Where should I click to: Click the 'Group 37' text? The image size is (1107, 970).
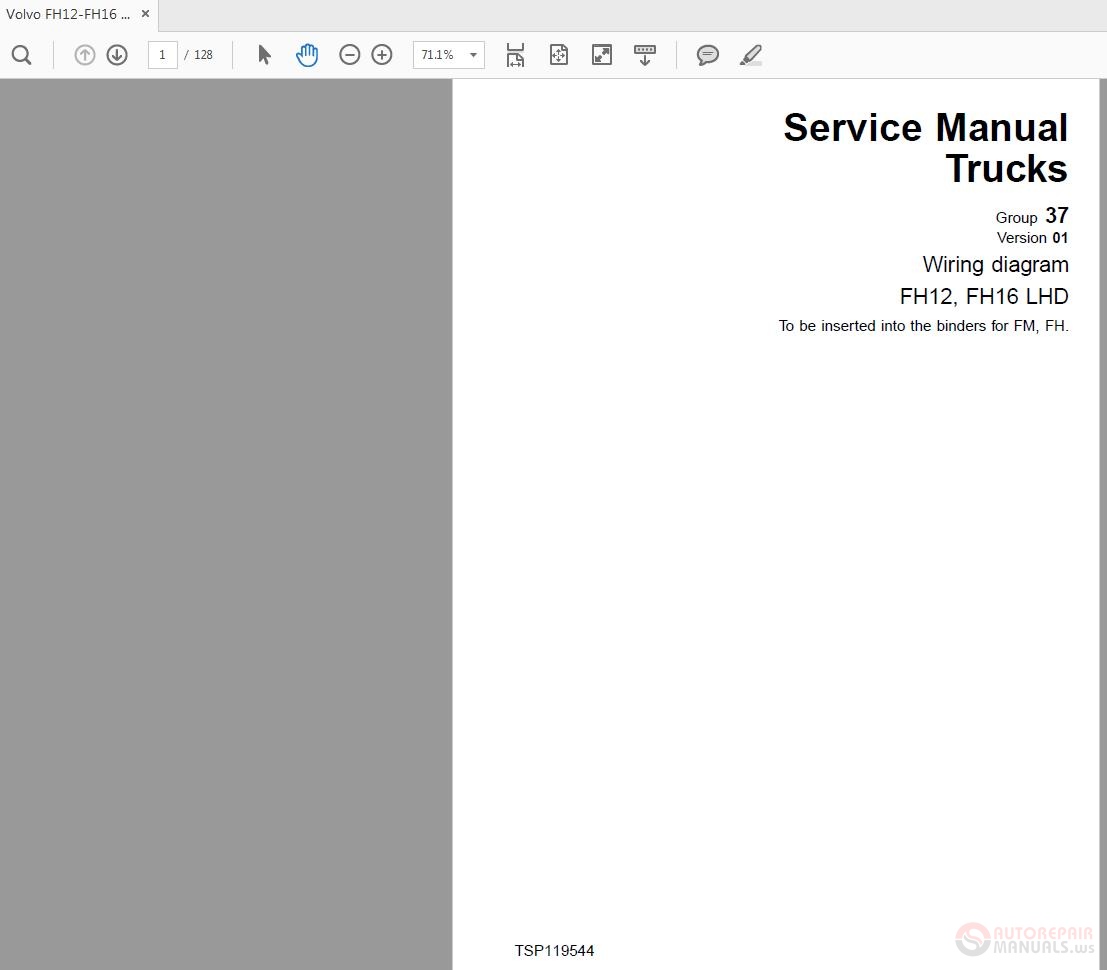[1032, 215]
